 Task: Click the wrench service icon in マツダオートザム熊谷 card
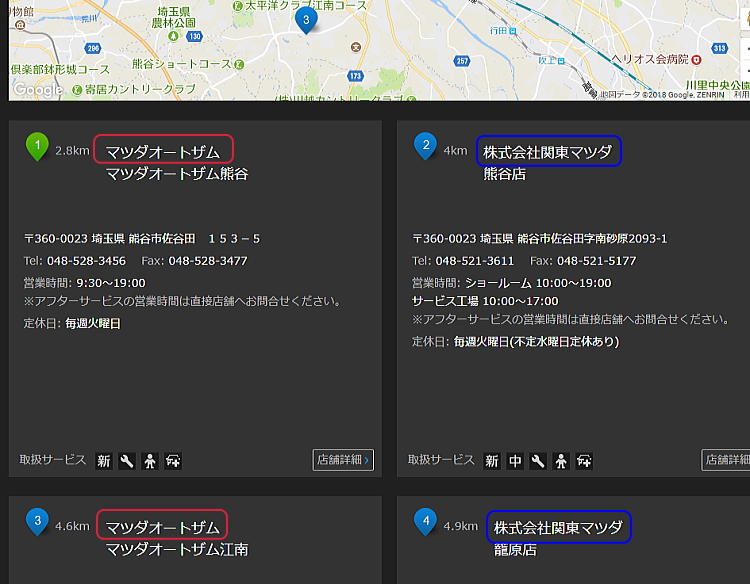click(x=127, y=461)
